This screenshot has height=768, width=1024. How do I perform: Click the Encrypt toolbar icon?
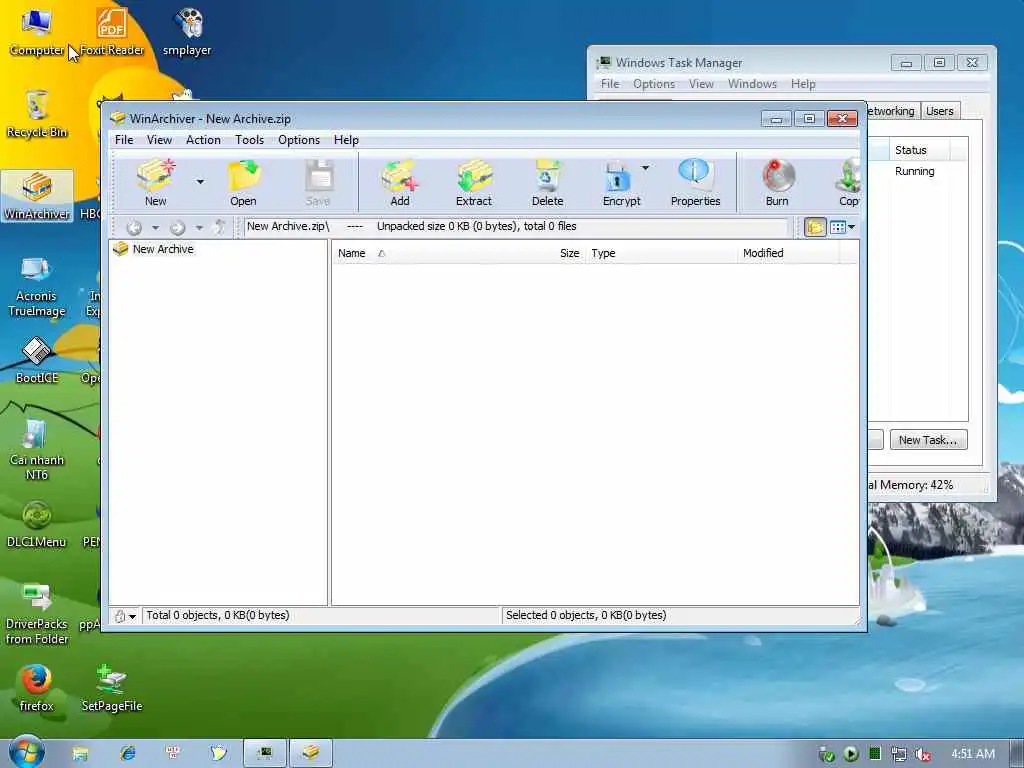621,183
